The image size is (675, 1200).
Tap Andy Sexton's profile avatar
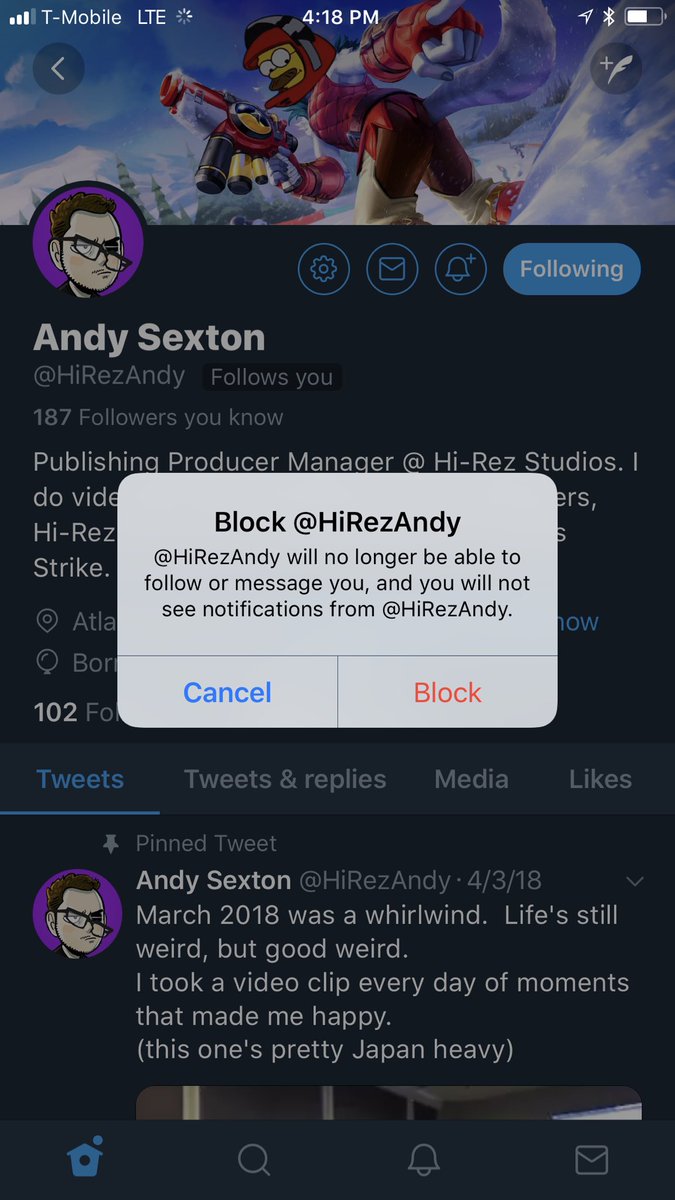[x=88, y=241]
